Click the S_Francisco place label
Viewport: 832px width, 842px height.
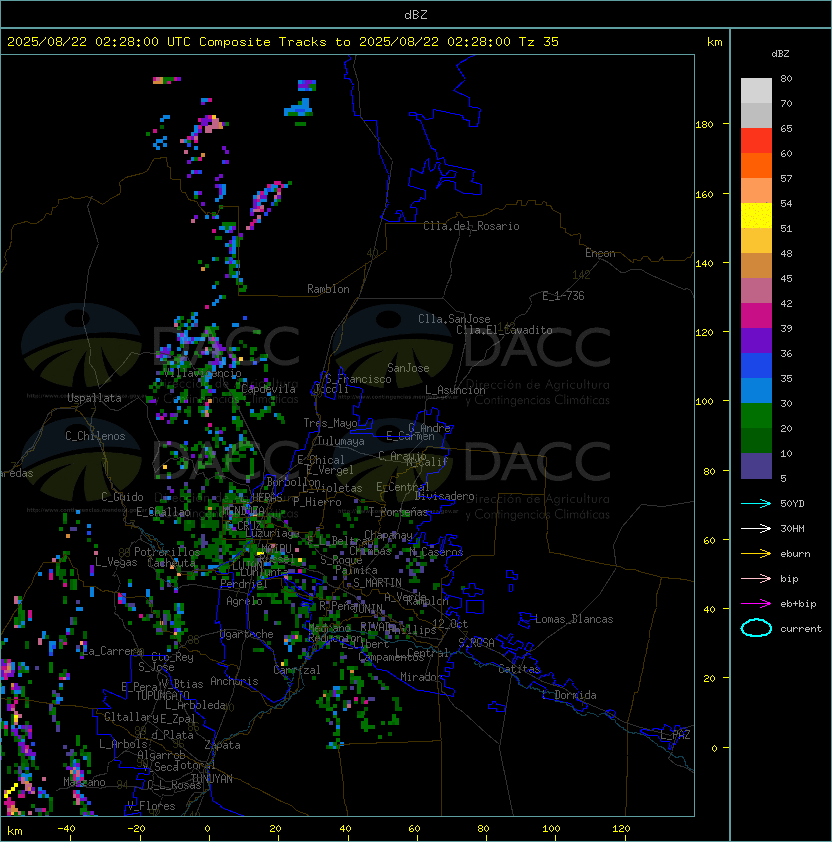click(x=358, y=379)
